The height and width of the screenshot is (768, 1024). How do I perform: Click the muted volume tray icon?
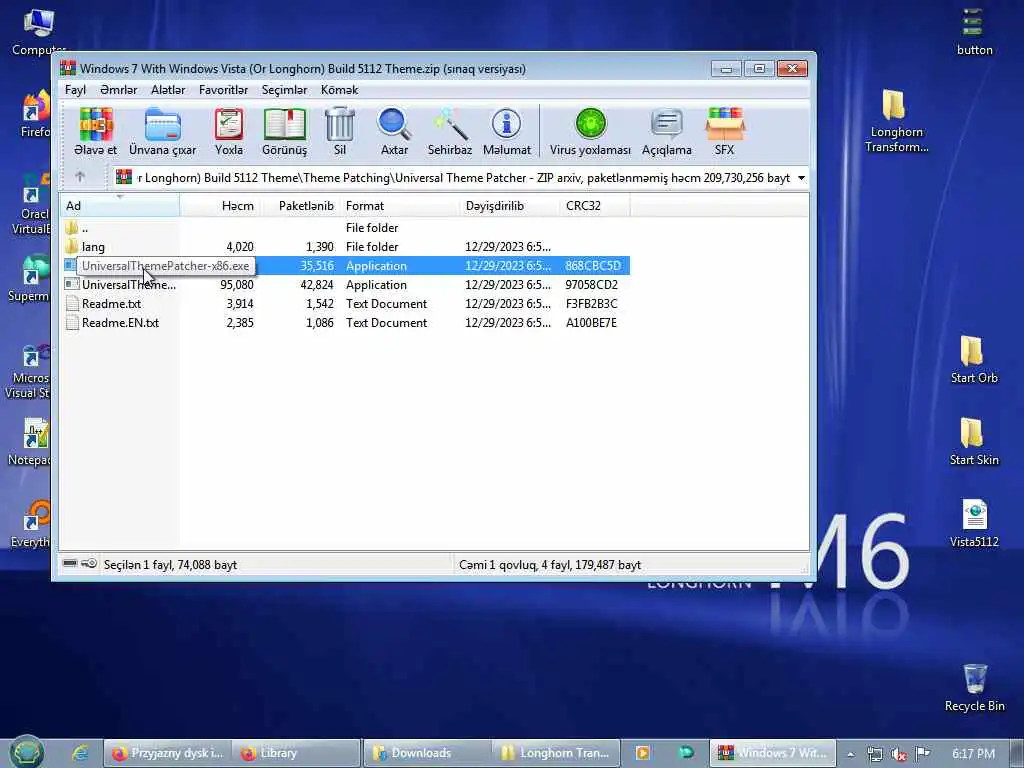point(899,754)
